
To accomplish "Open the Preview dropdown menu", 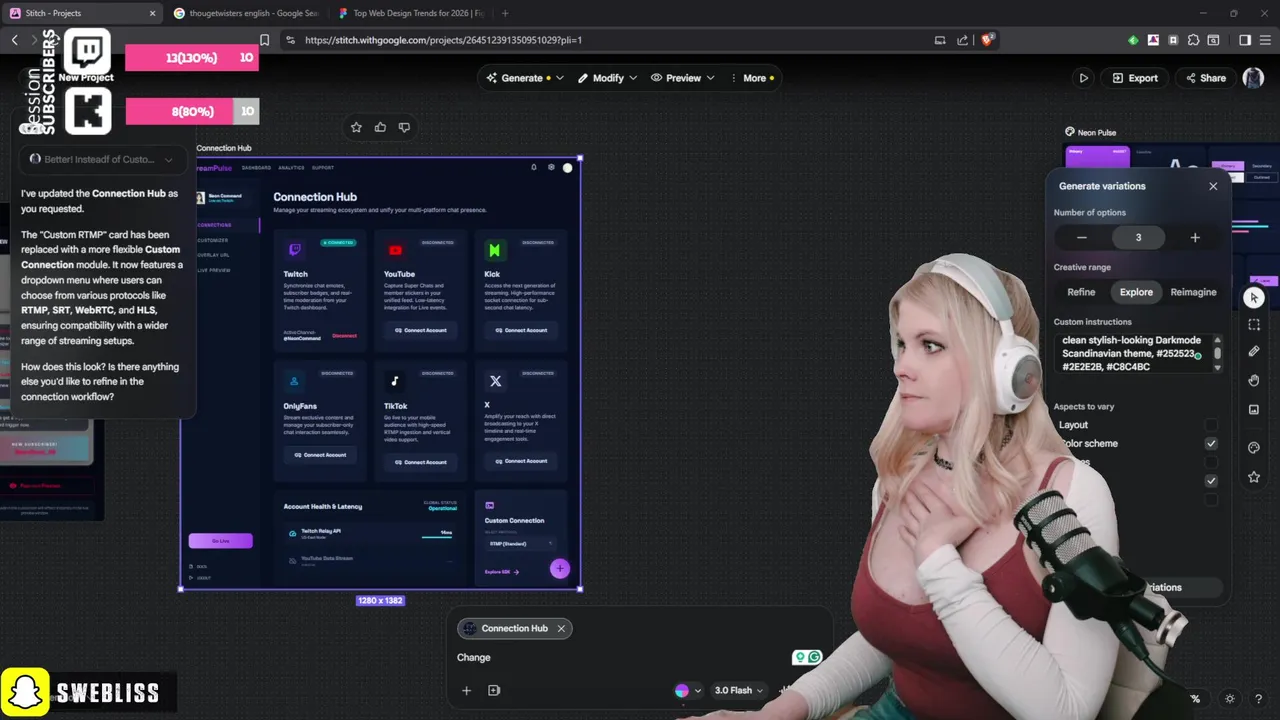I will (x=683, y=78).
